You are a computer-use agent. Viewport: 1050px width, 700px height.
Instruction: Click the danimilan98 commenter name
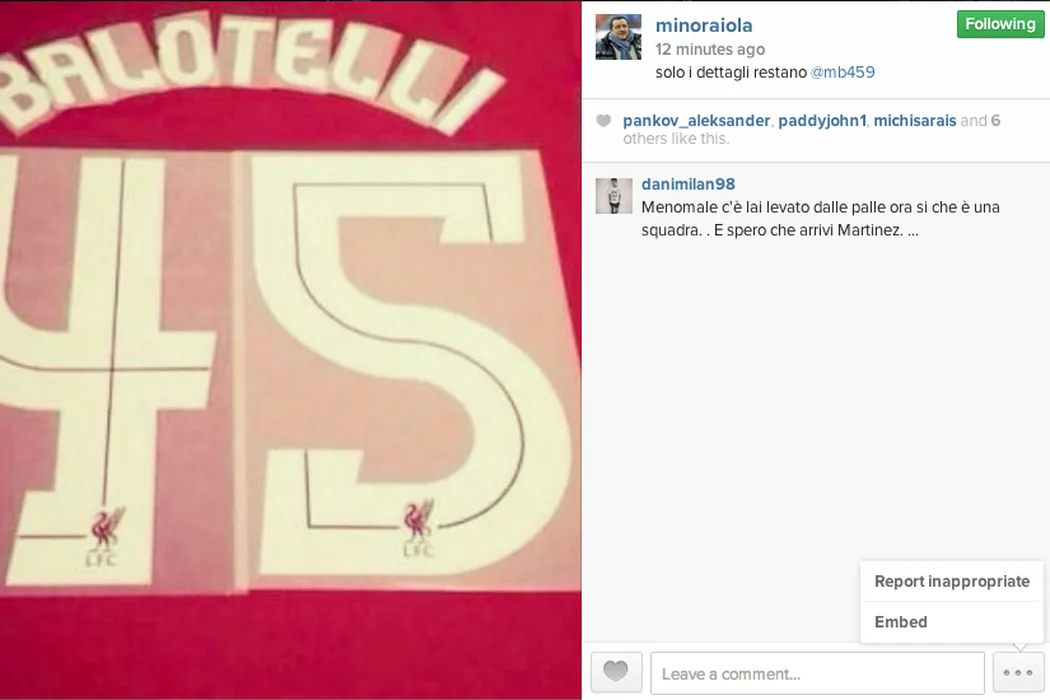point(688,184)
